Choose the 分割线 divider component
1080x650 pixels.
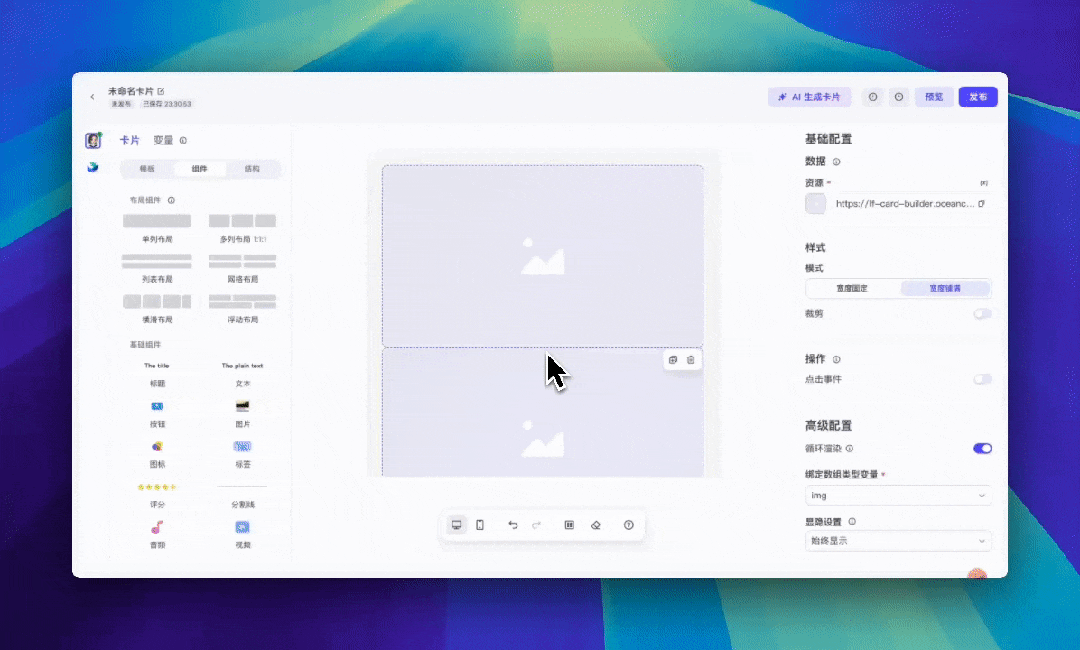coord(242,494)
